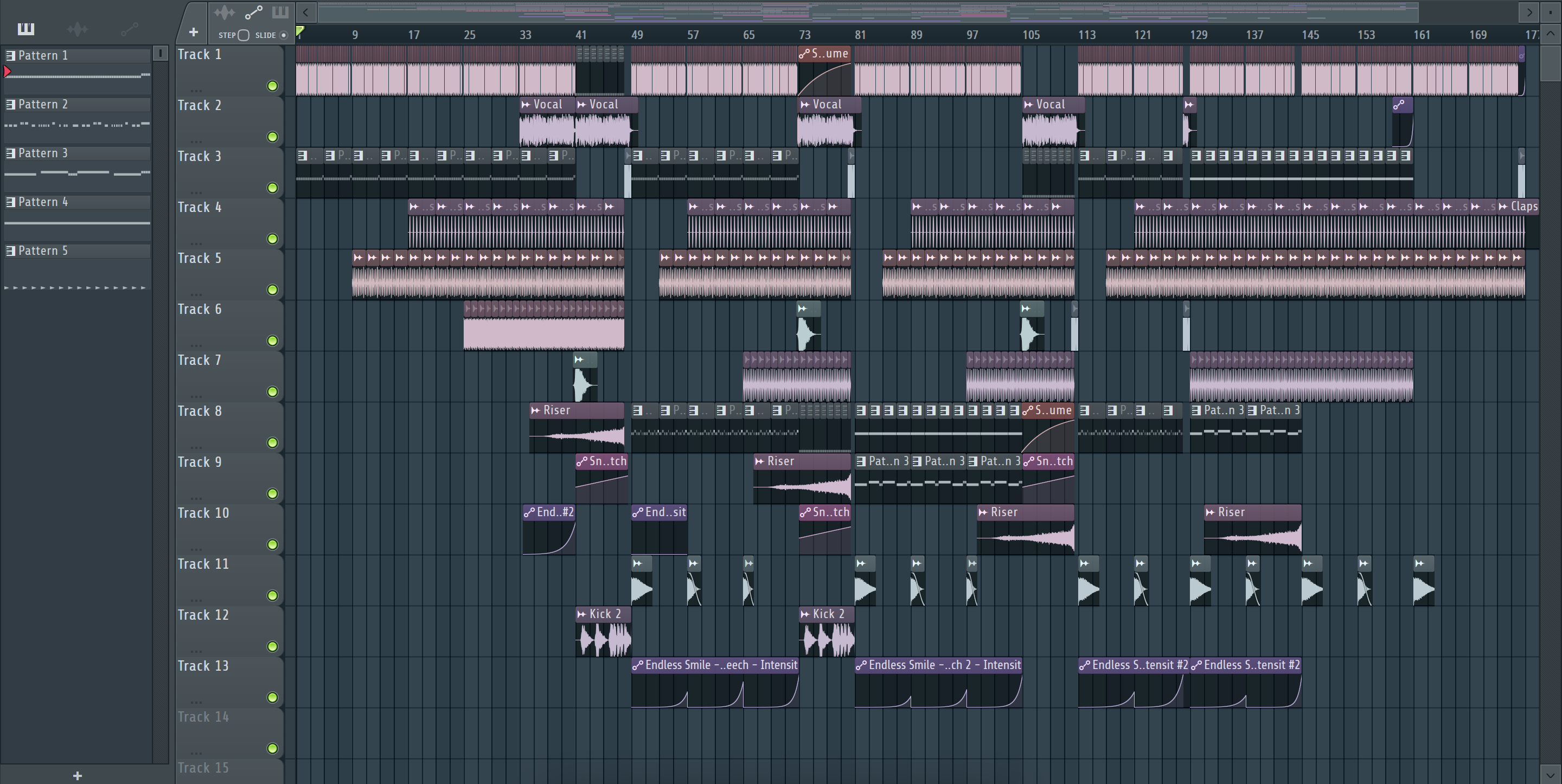Select the Track 6 header label
The image size is (1562, 784).
200,309
